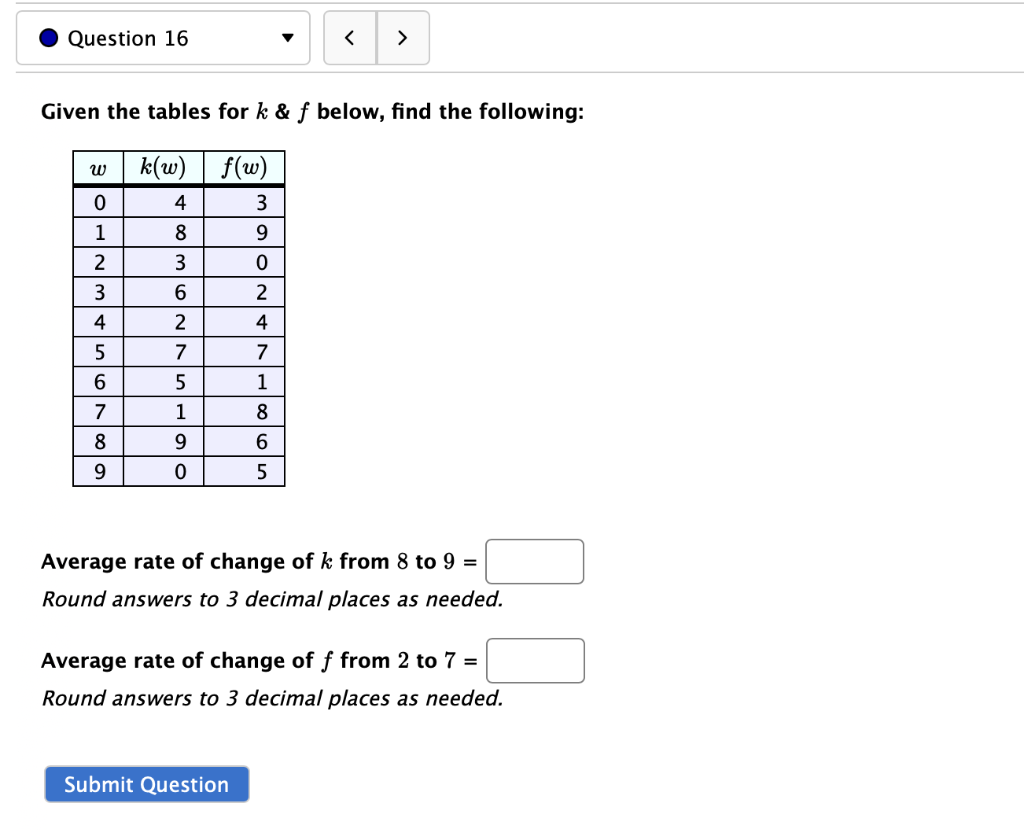Click the previous question arrow
This screenshot has height=840, width=1024.
pos(349,37)
